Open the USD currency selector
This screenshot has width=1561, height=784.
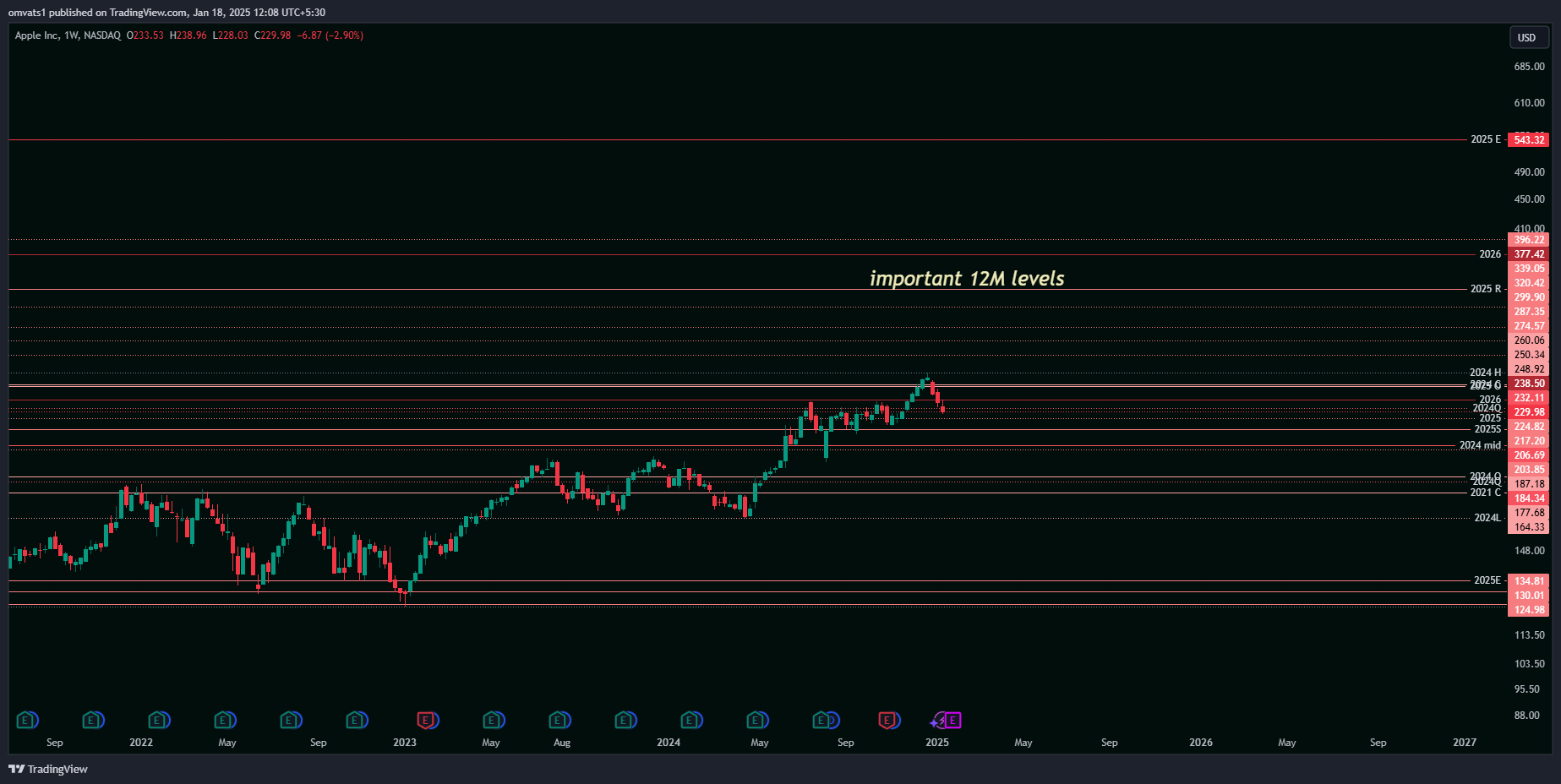tap(1528, 37)
